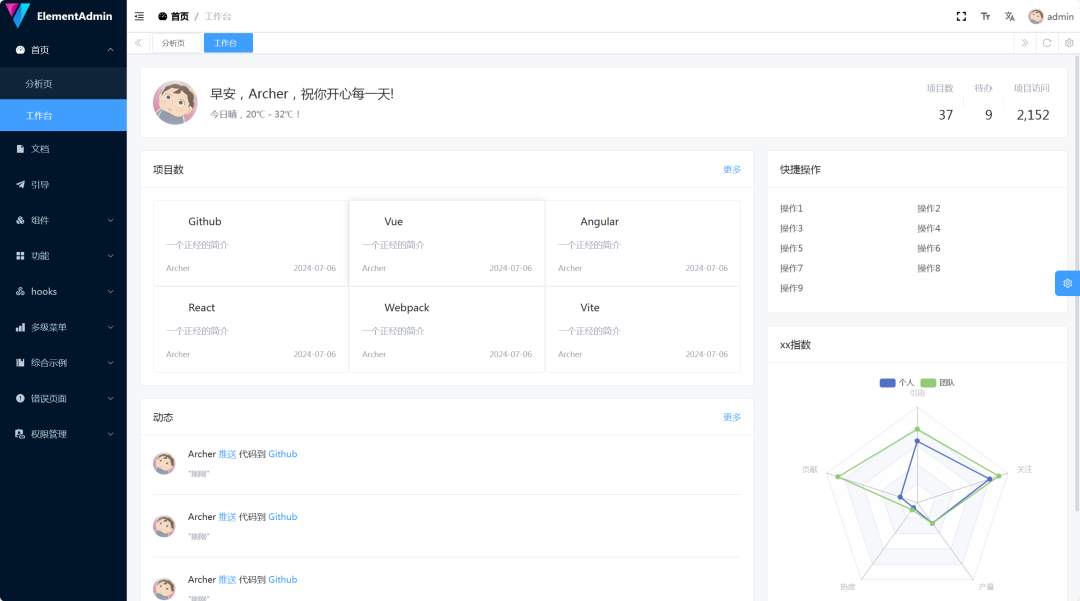The height and width of the screenshot is (601, 1080).
Task: Open the font size (Tt) icon
Action: pyautogui.click(x=985, y=16)
